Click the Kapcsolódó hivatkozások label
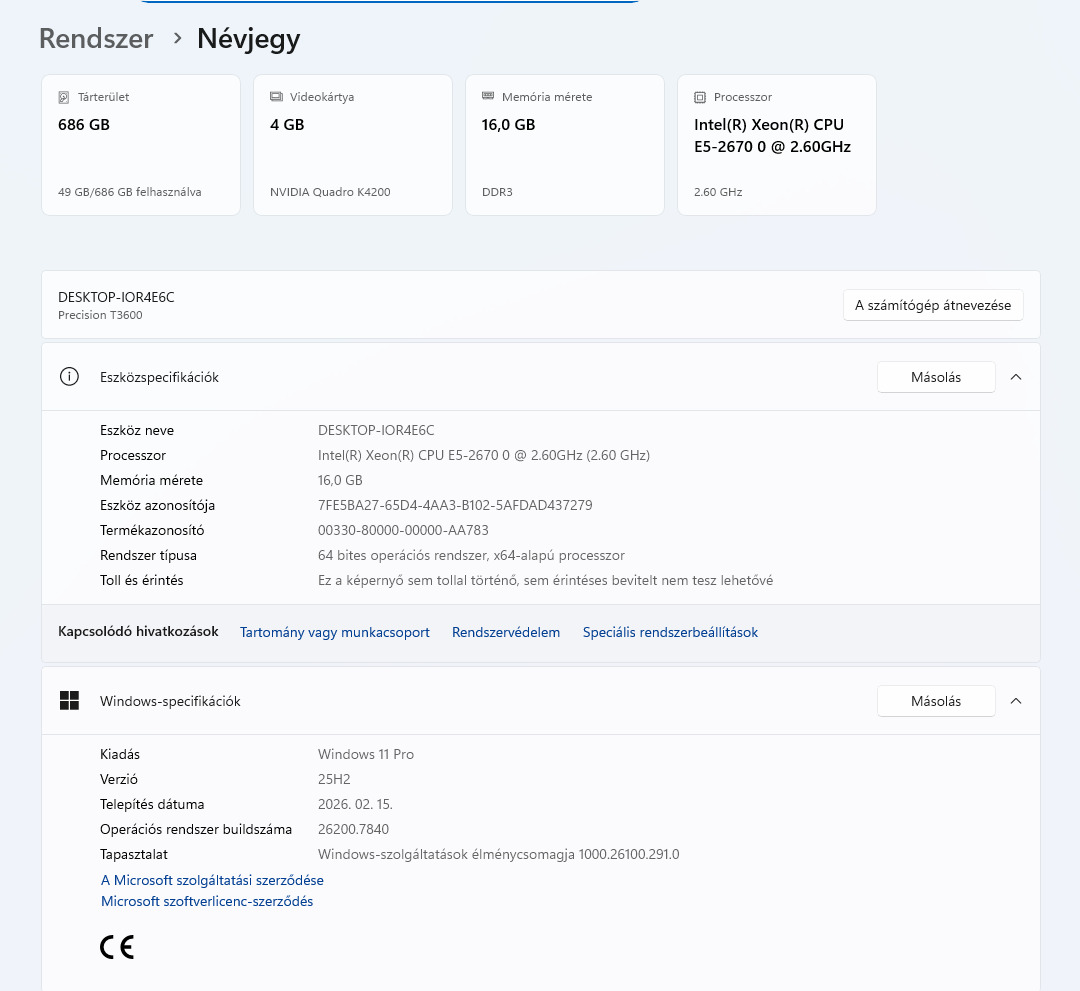This screenshot has height=991, width=1080. (x=138, y=632)
